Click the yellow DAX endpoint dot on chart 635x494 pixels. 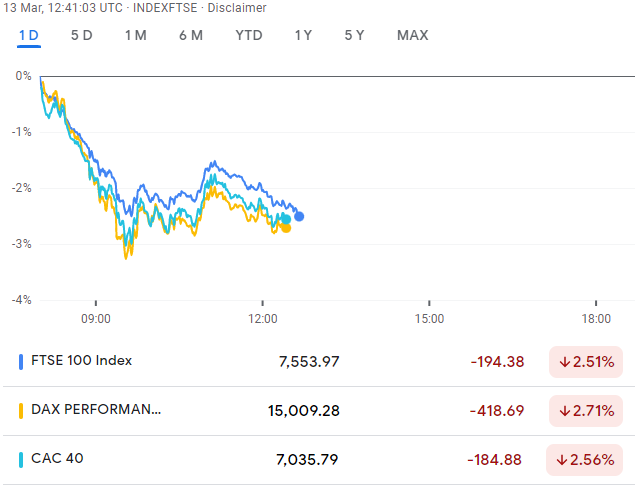286,228
